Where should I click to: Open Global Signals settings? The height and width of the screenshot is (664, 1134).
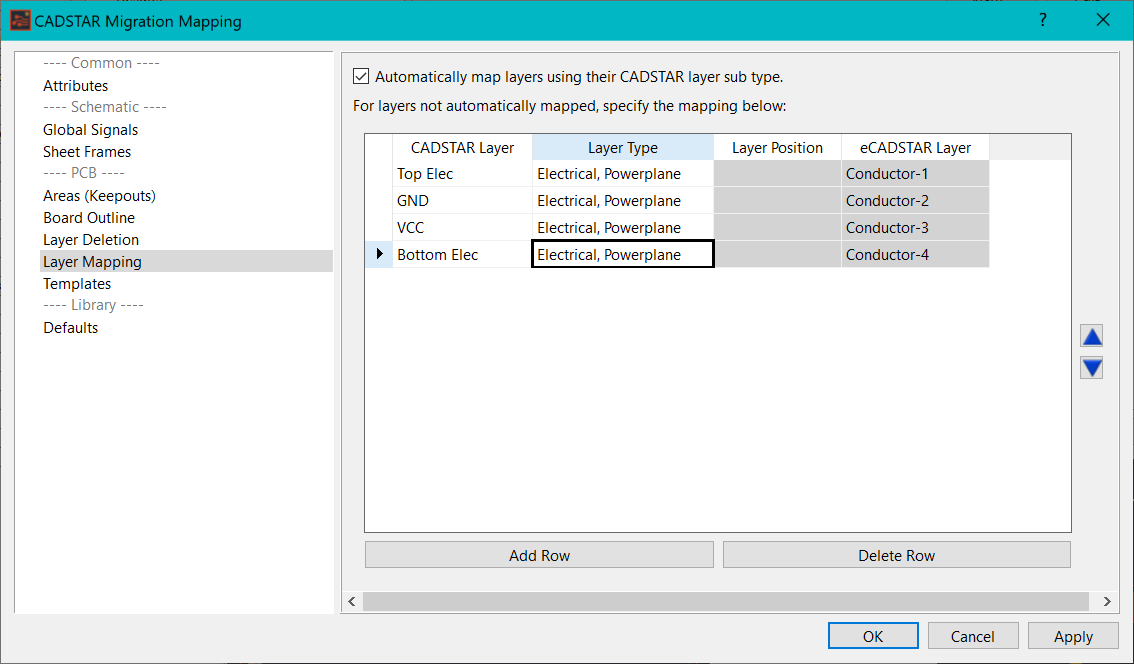pyautogui.click(x=90, y=129)
